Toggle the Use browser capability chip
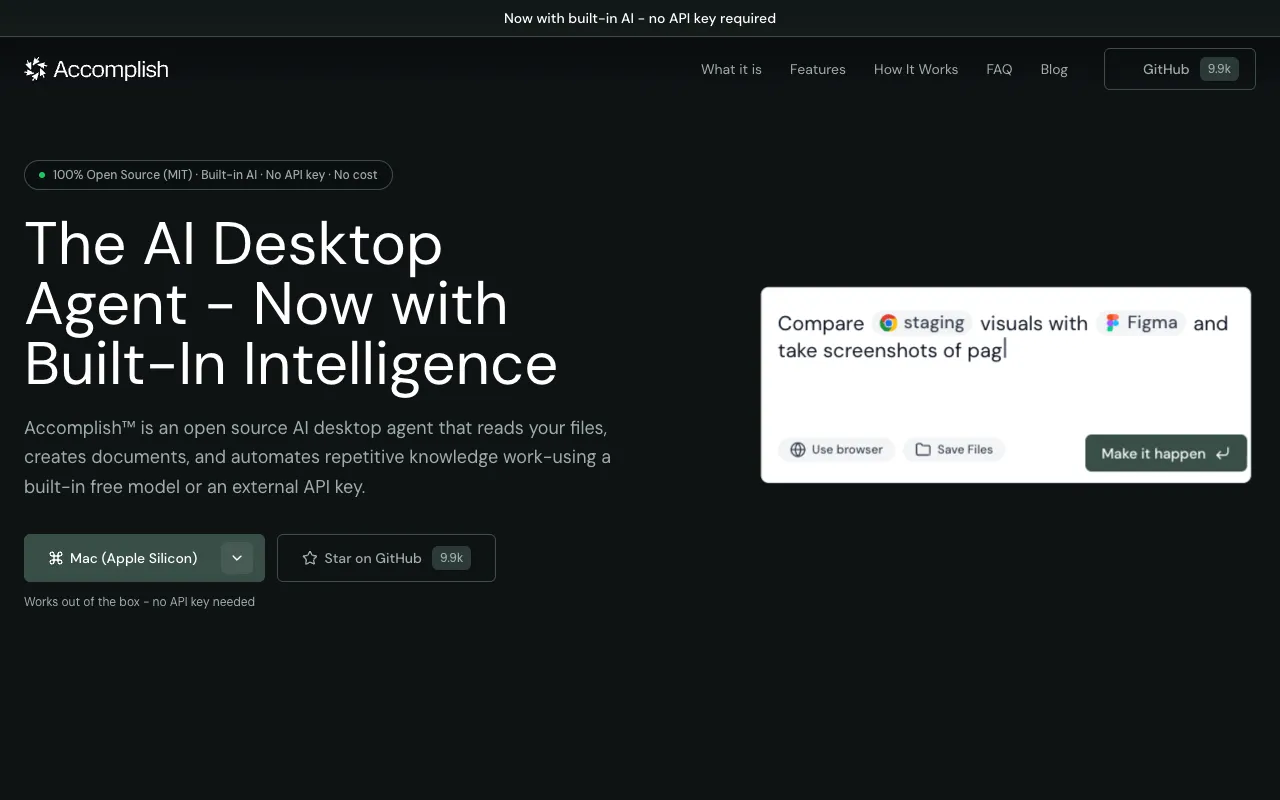The image size is (1280, 800). click(x=836, y=449)
